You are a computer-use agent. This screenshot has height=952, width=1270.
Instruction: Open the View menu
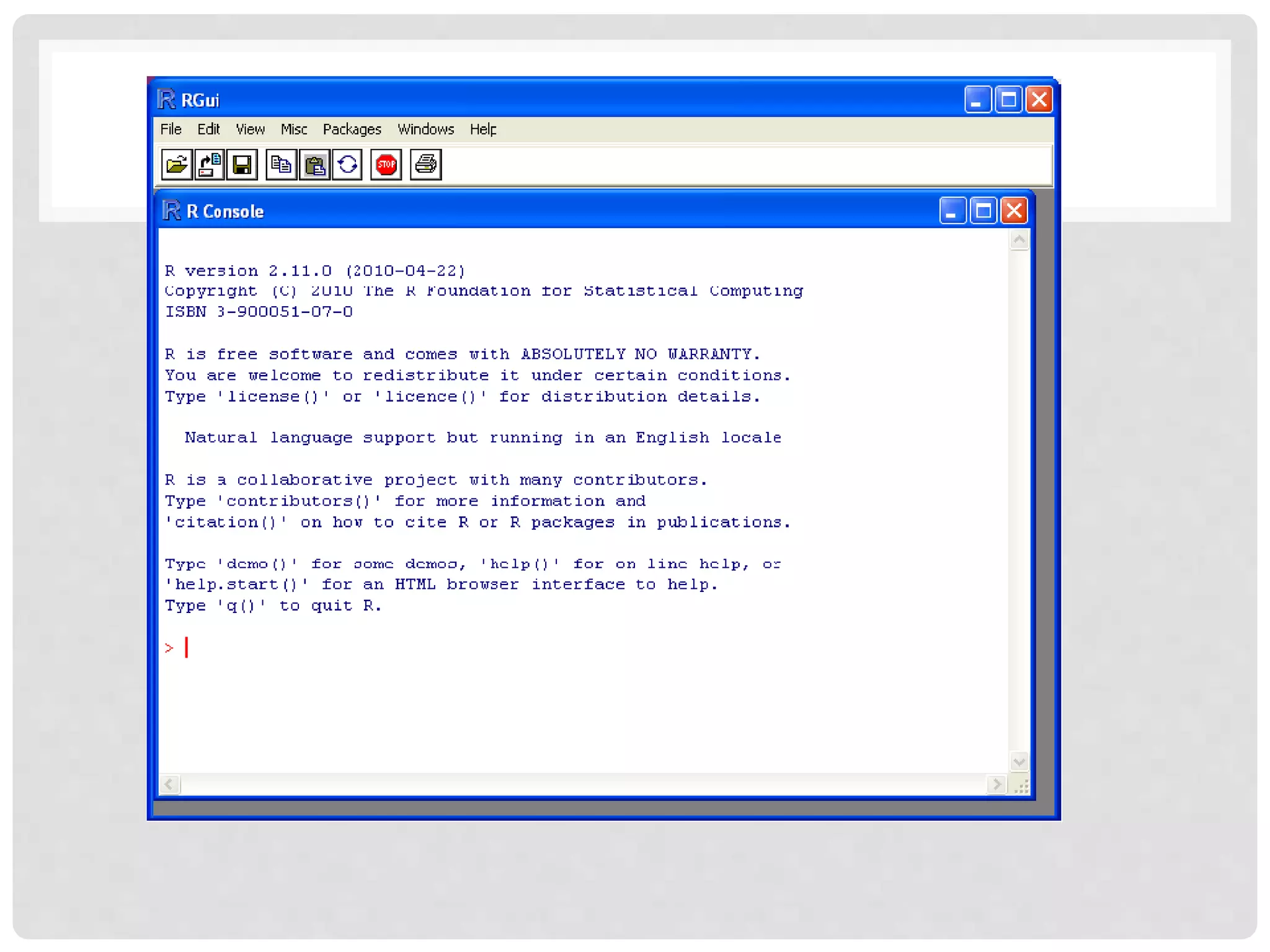250,130
